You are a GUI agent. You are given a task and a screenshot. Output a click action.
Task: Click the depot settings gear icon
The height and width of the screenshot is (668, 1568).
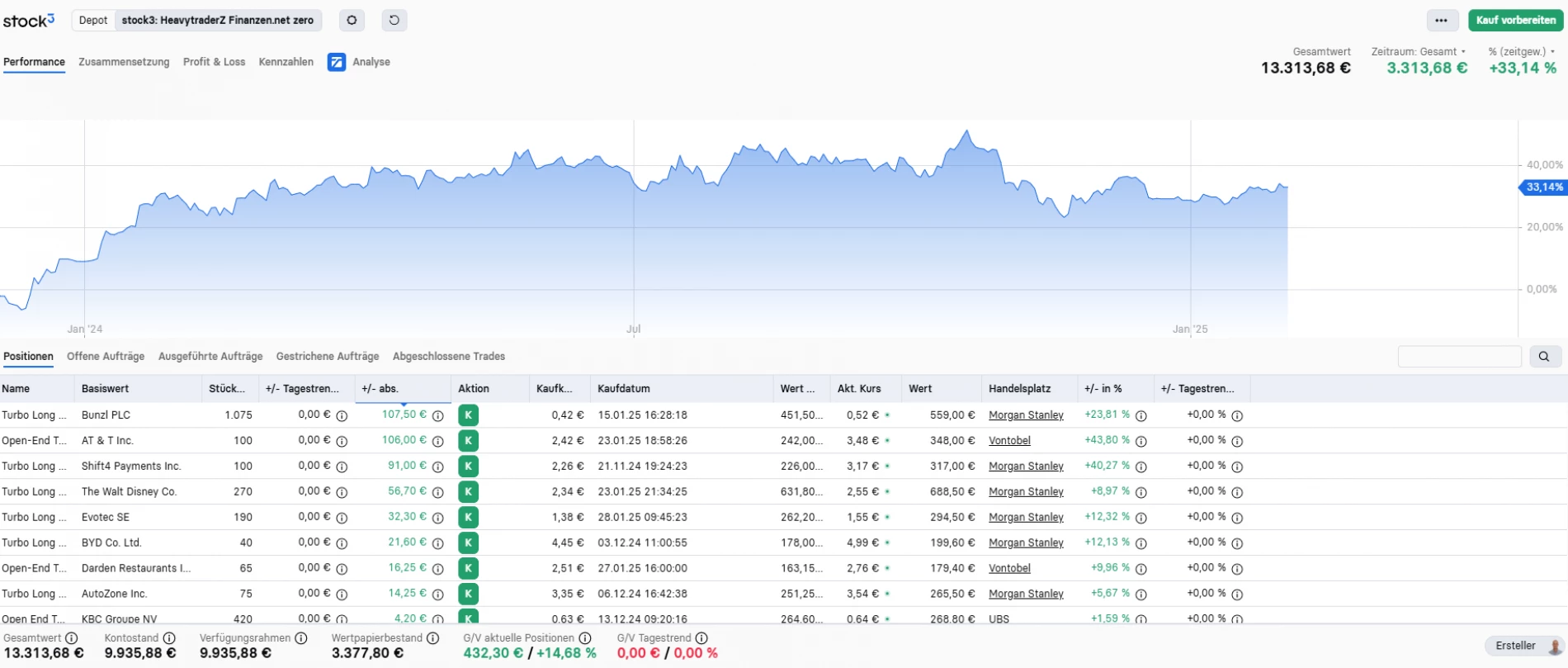click(352, 20)
